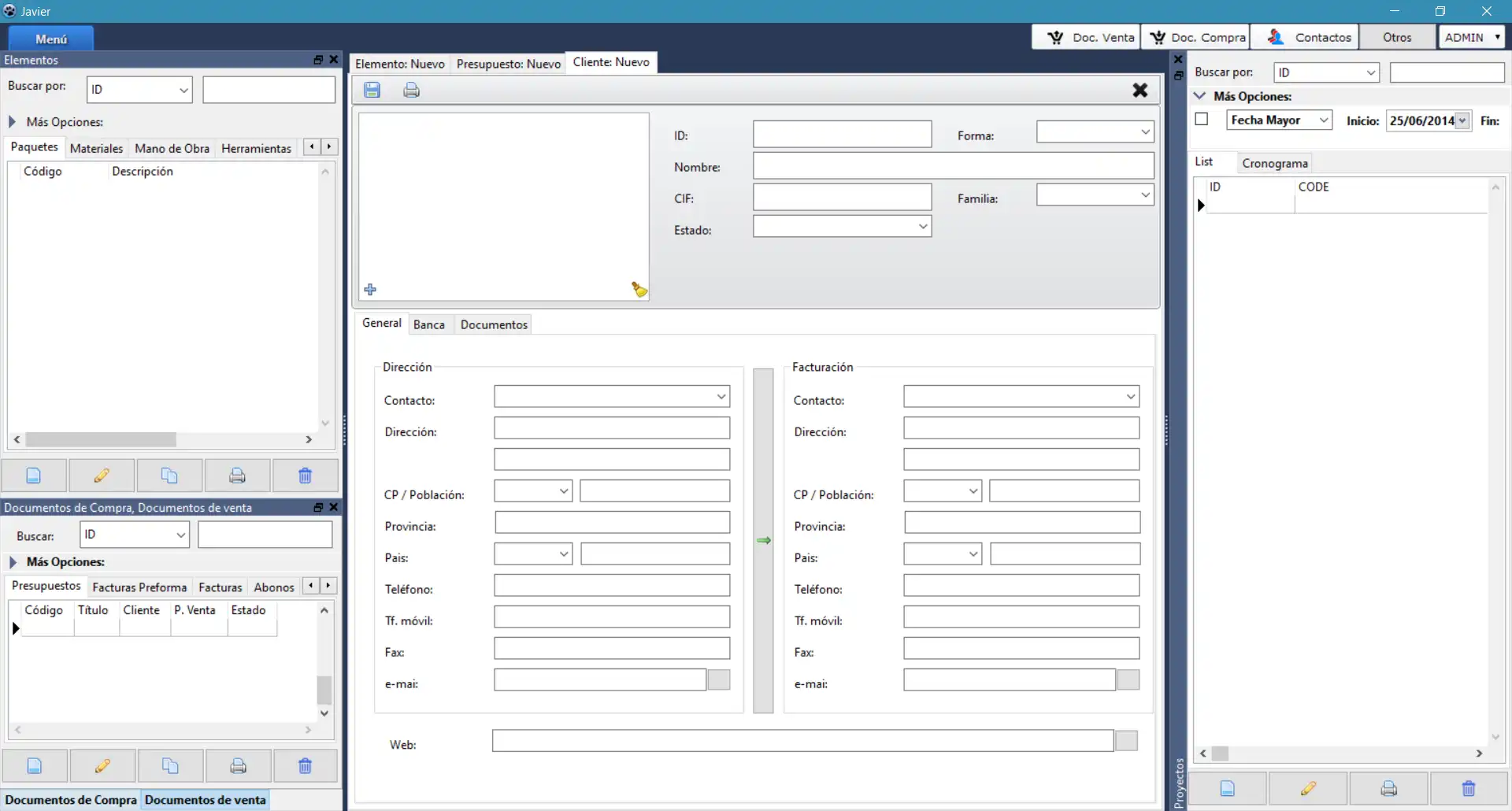Create new document in Documentos panel
This screenshot has width=1512, height=811.
click(x=35, y=765)
